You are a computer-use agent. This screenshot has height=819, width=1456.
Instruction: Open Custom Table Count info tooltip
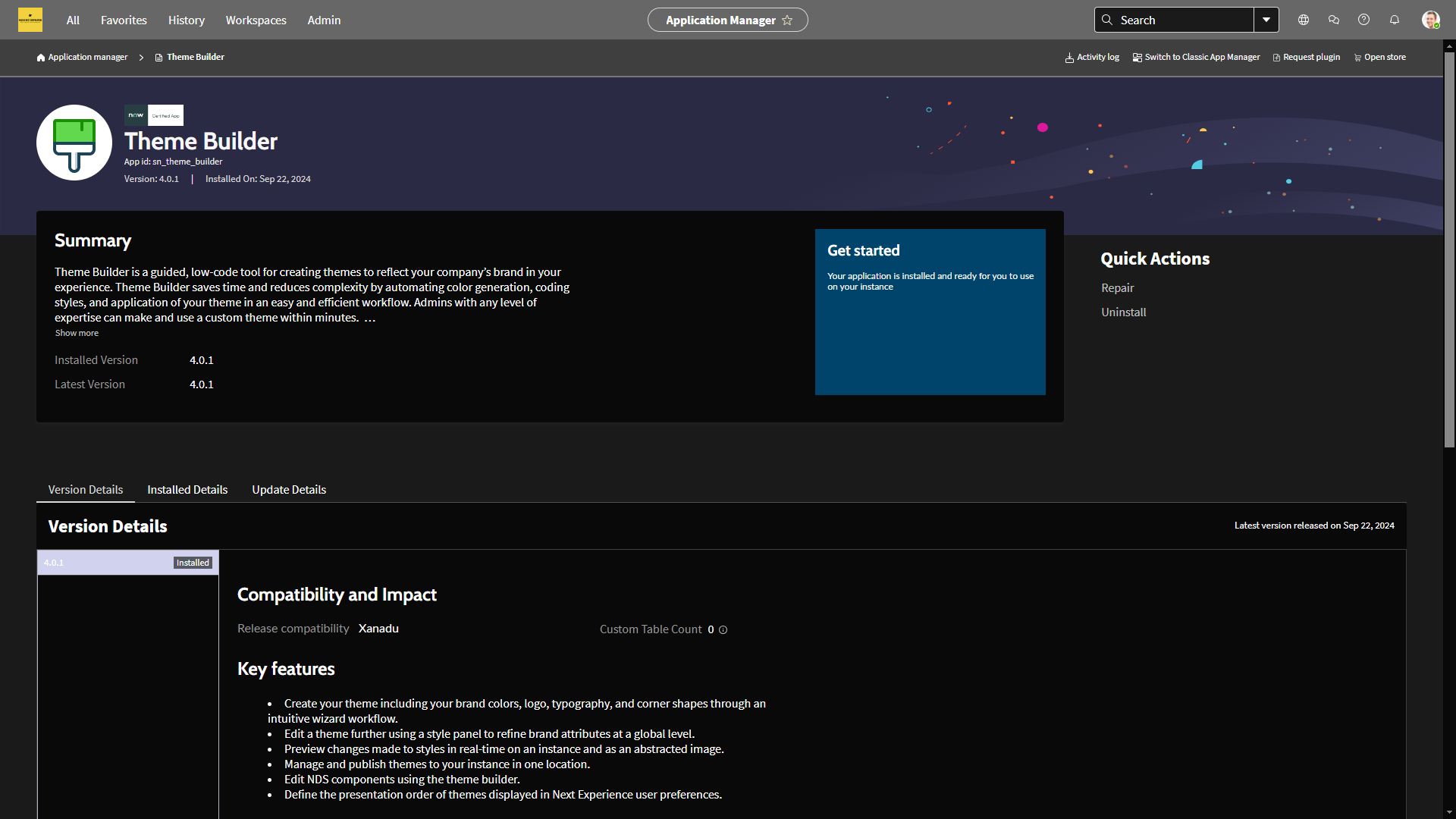click(x=723, y=630)
